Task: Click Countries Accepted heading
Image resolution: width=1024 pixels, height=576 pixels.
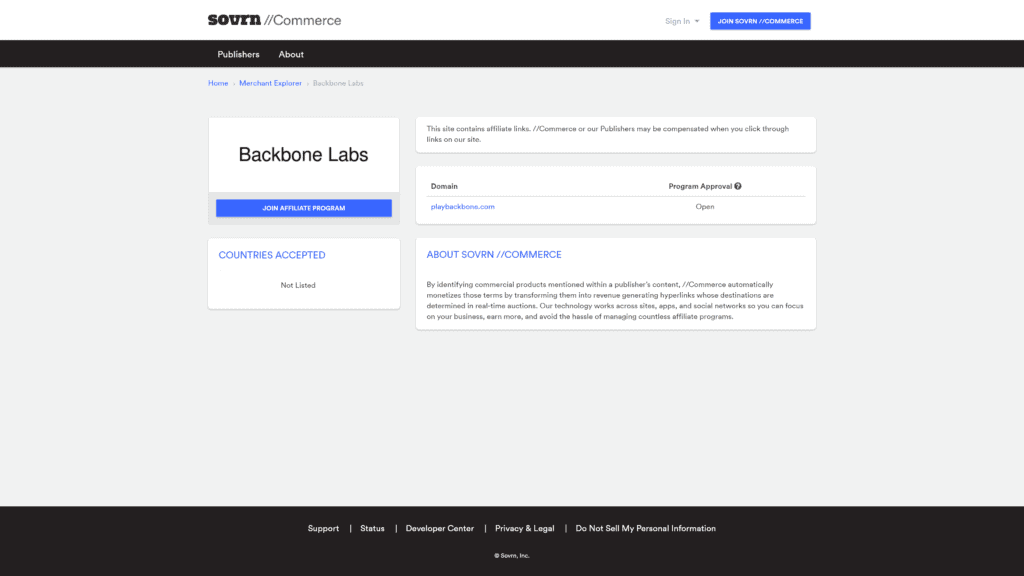Action: pyautogui.click(x=272, y=255)
